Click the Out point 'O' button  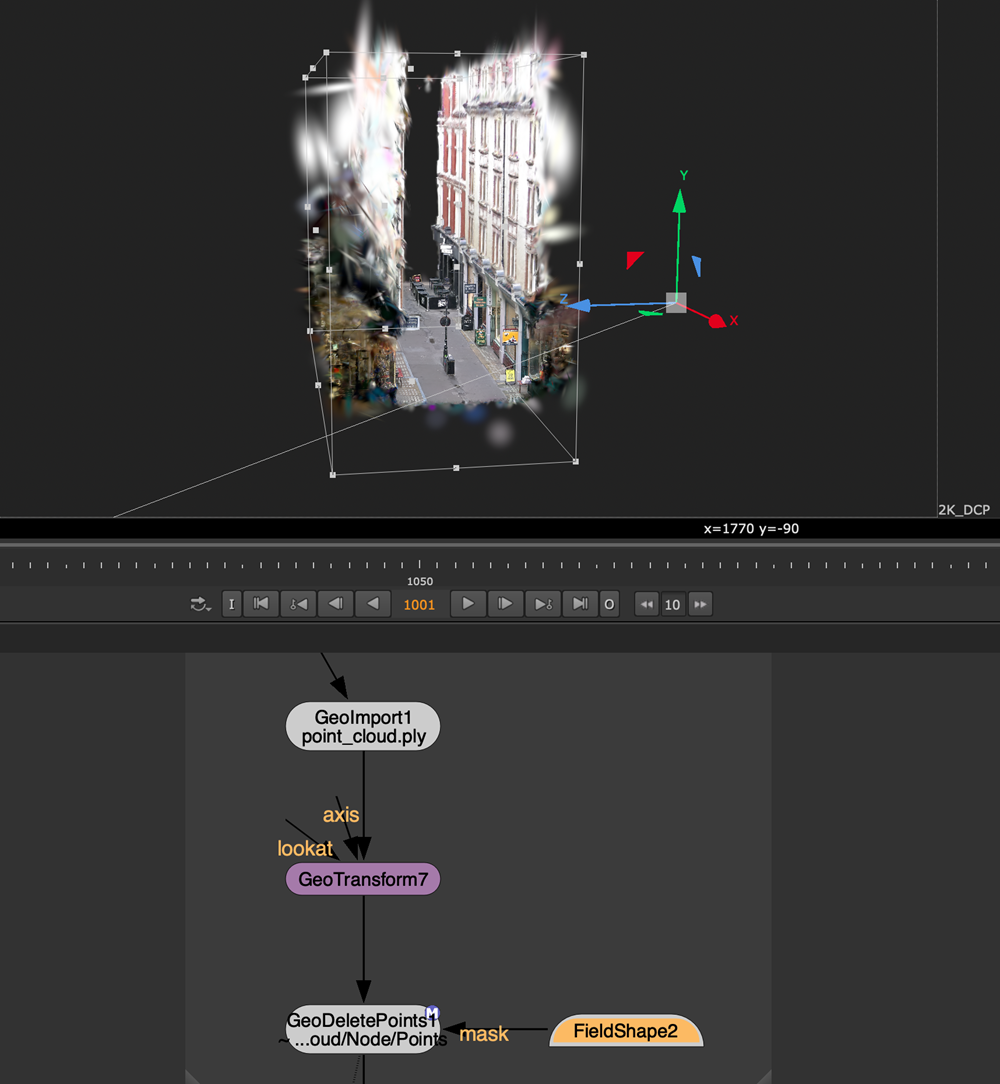click(x=609, y=604)
